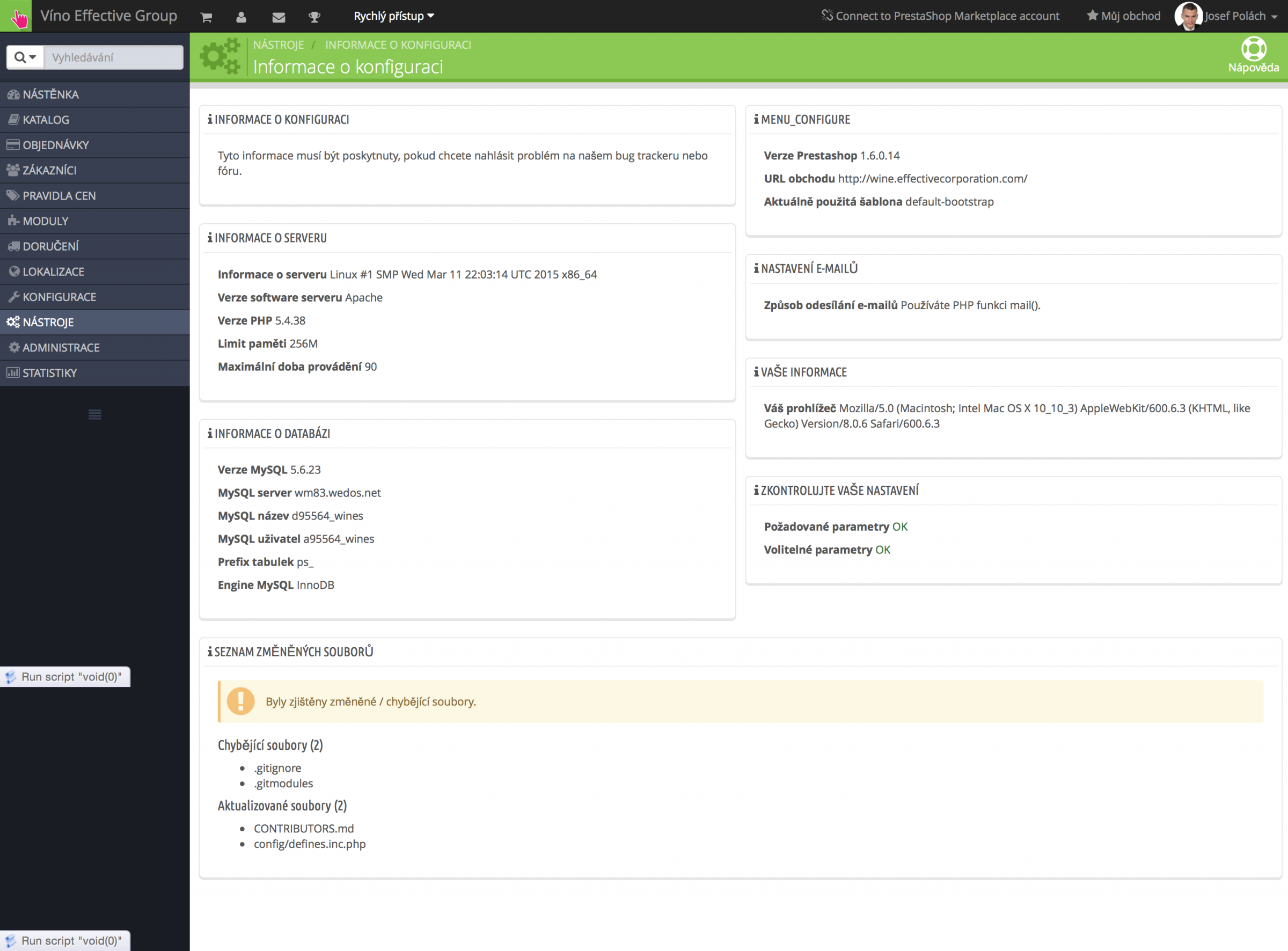
Task: Click the shopping cart icon in top bar
Action: 206,17
